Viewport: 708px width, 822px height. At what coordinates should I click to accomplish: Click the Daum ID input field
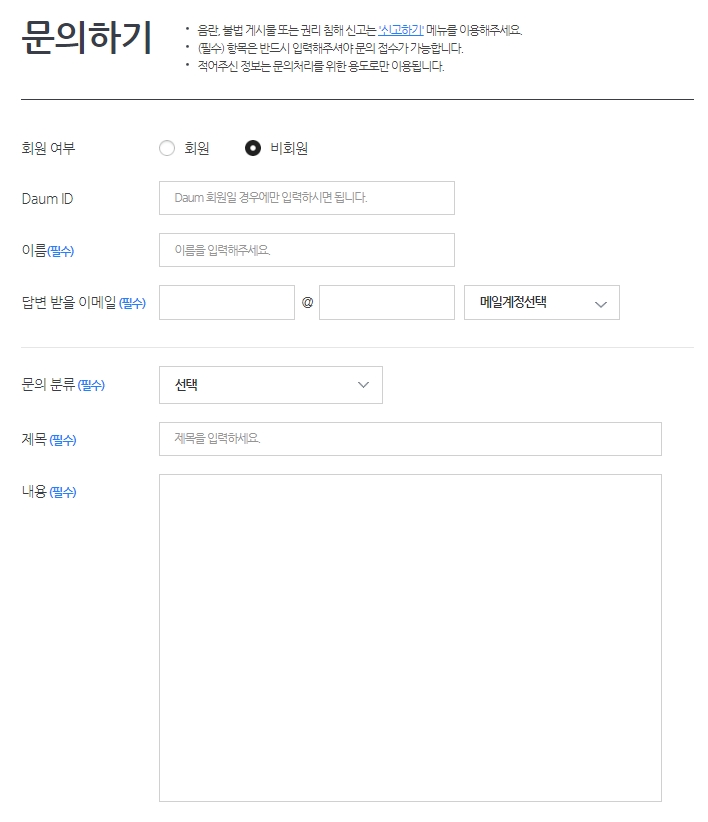(x=307, y=198)
